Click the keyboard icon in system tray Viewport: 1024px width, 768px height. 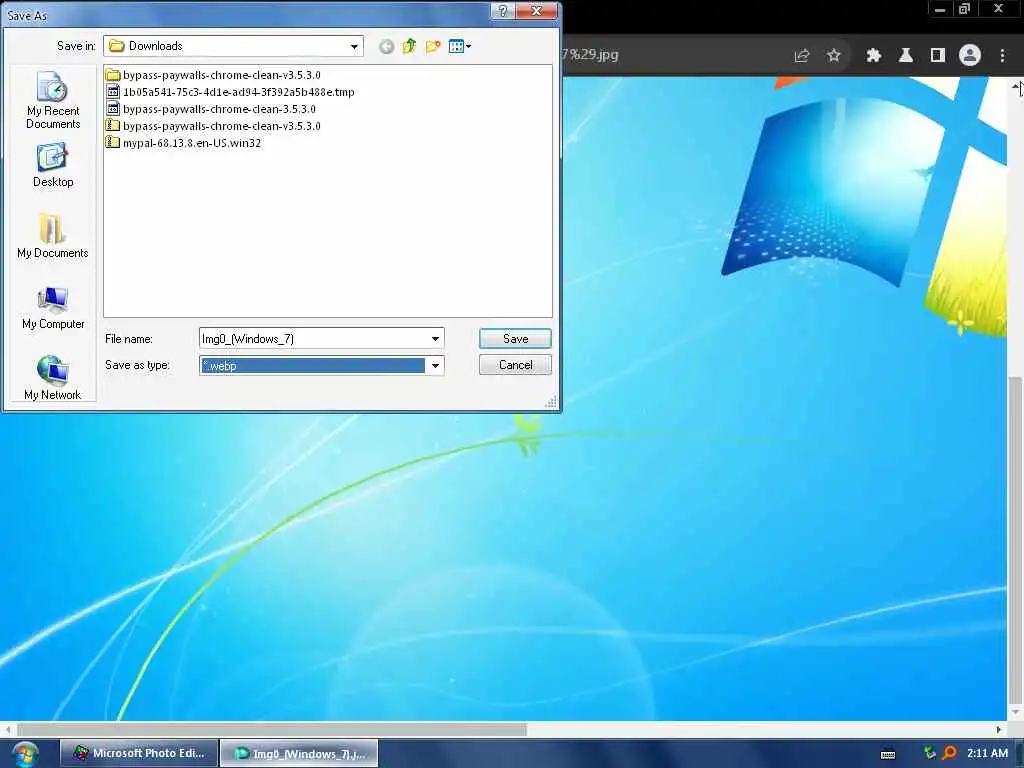click(888, 754)
